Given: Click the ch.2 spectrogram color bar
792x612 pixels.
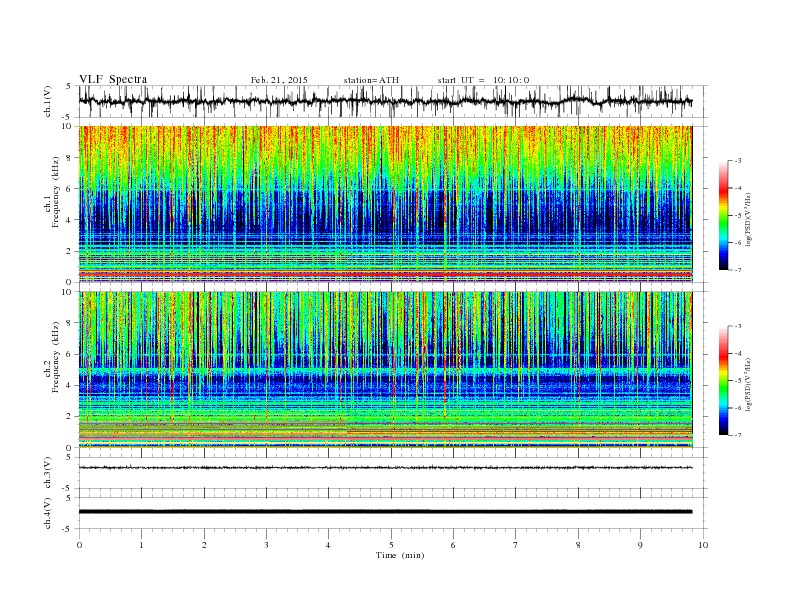Looking at the screenshot, I should (x=723, y=380).
